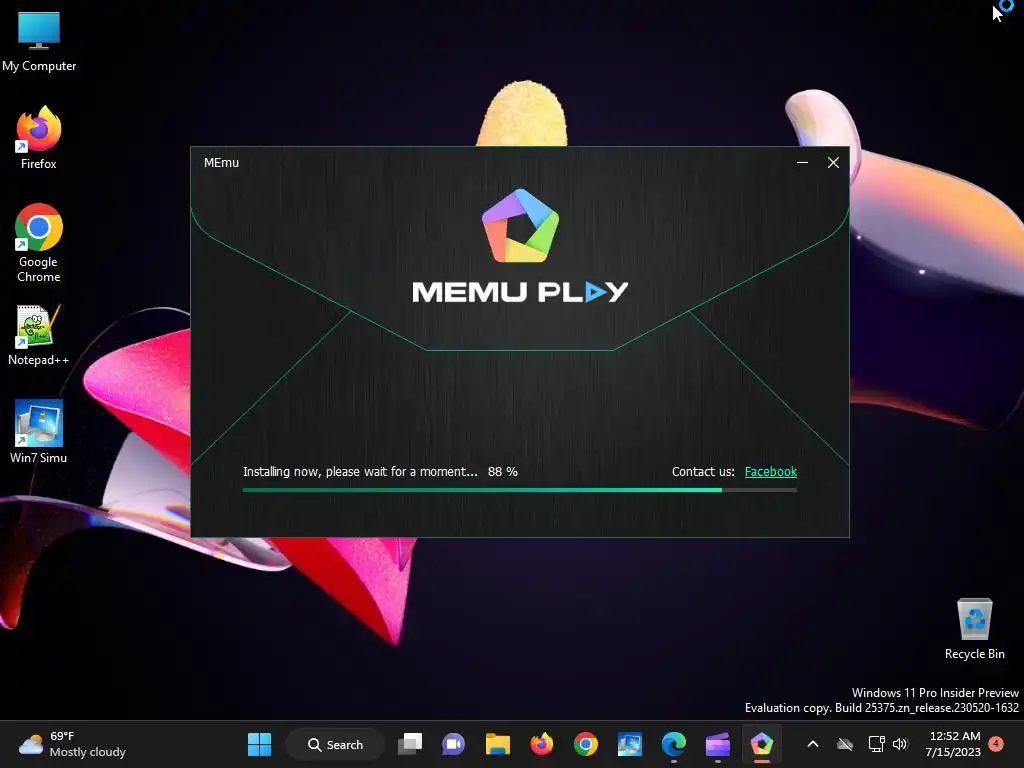Open the clapperboard video app in taskbar
Viewport: 1024px width, 768px height.
[x=718, y=744]
